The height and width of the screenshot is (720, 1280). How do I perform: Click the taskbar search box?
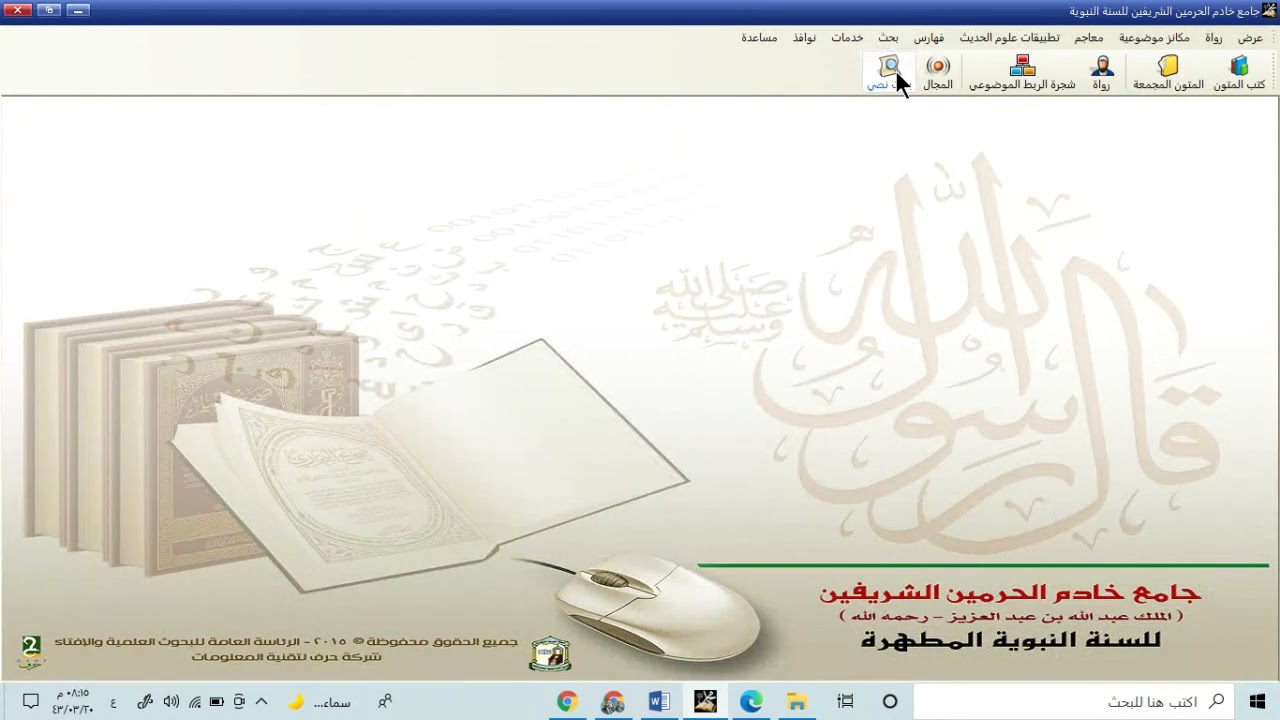coord(1072,701)
